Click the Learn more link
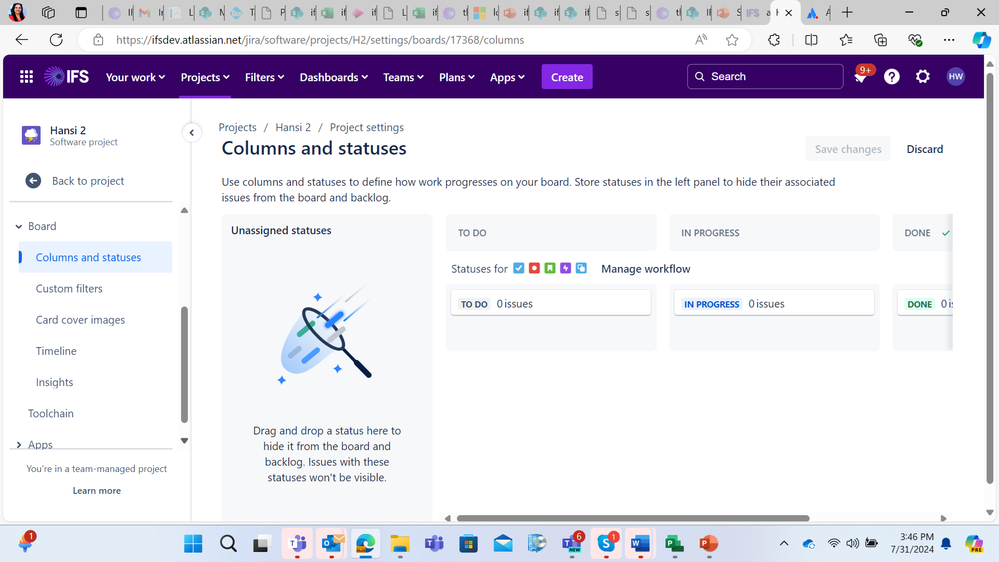 click(x=97, y=491)
